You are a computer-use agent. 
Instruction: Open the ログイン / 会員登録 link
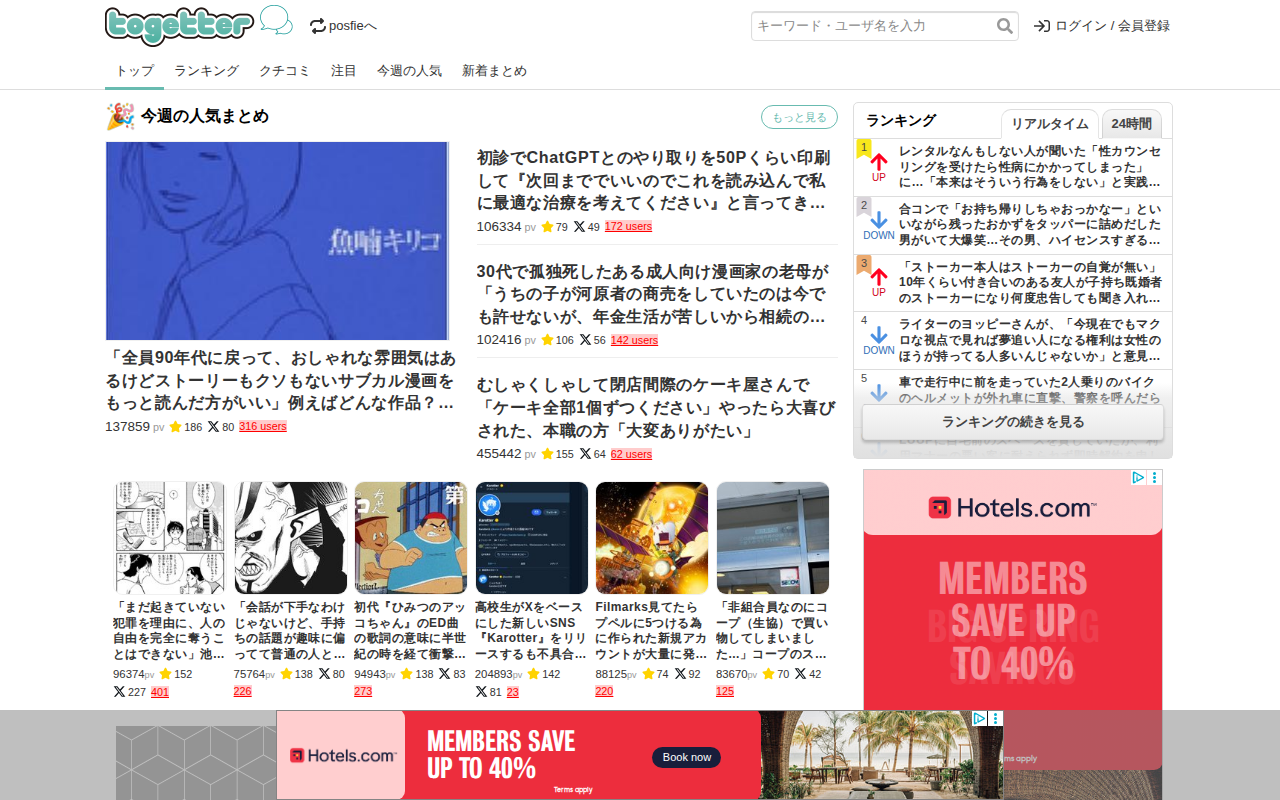tap(1102, 26)
